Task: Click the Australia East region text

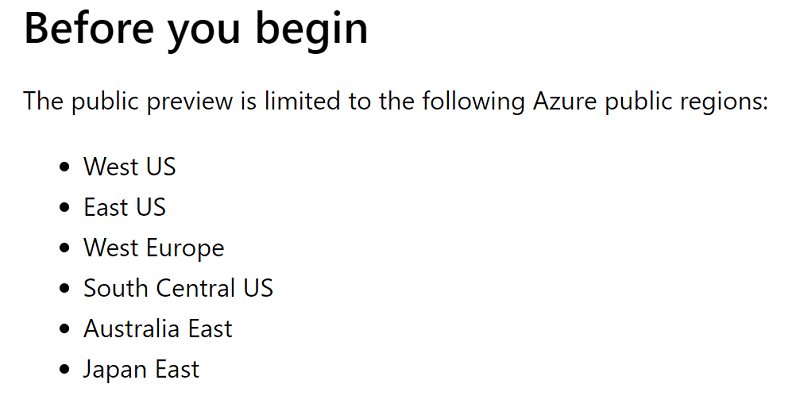Action: (x=158, y=328)
